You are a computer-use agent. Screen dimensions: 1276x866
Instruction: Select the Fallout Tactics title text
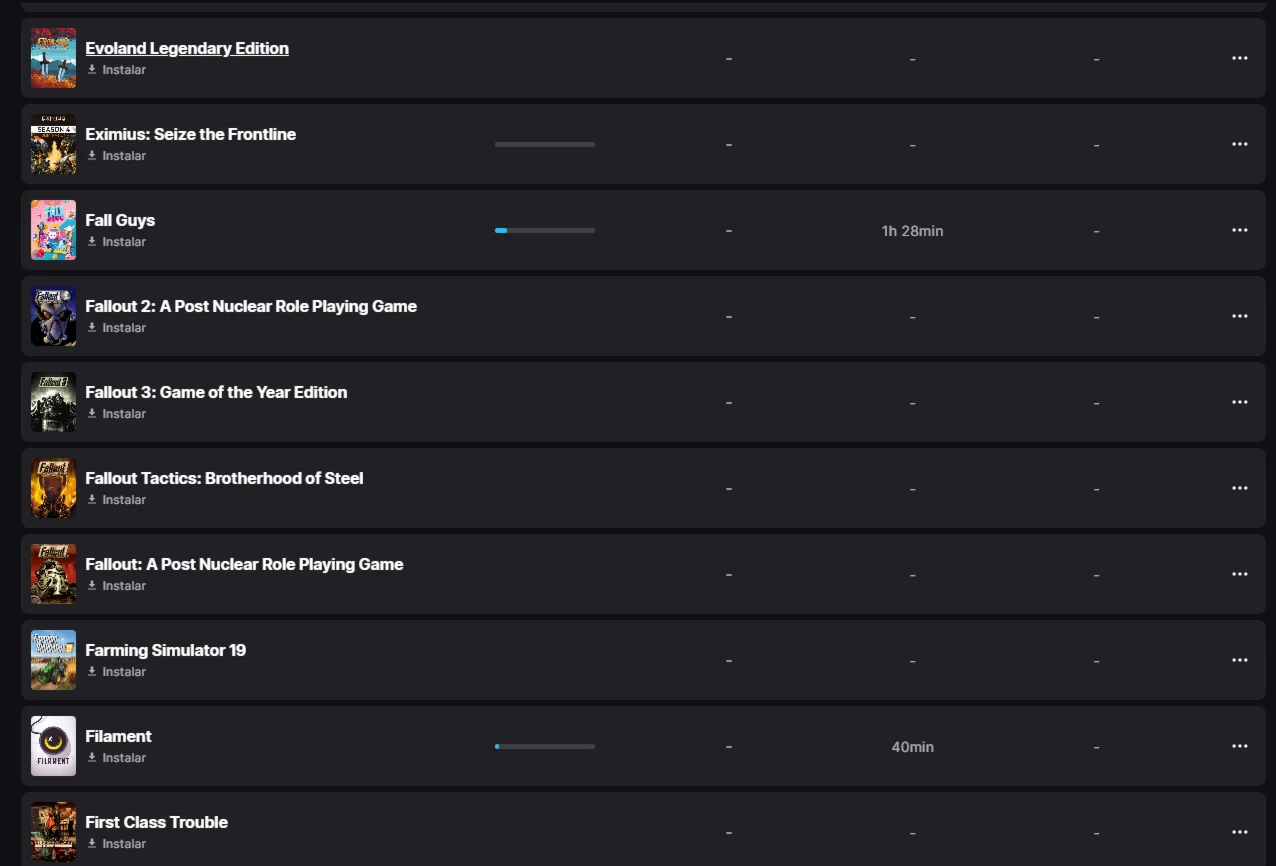click(224, 478)
